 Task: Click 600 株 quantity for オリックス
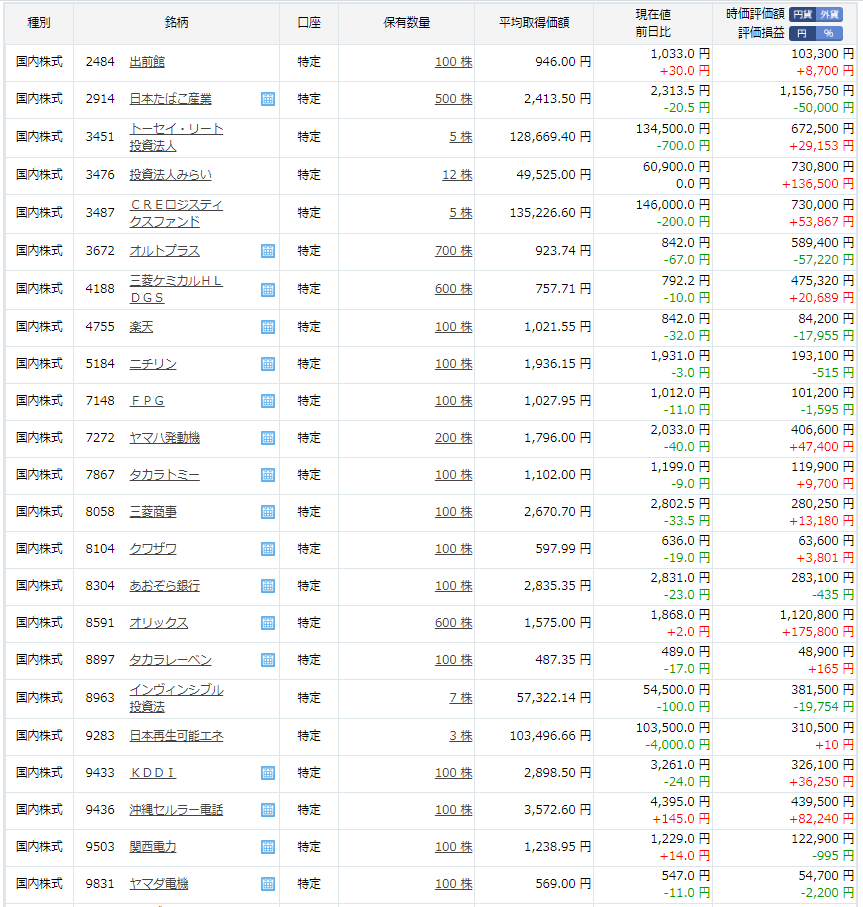[453, 623]
